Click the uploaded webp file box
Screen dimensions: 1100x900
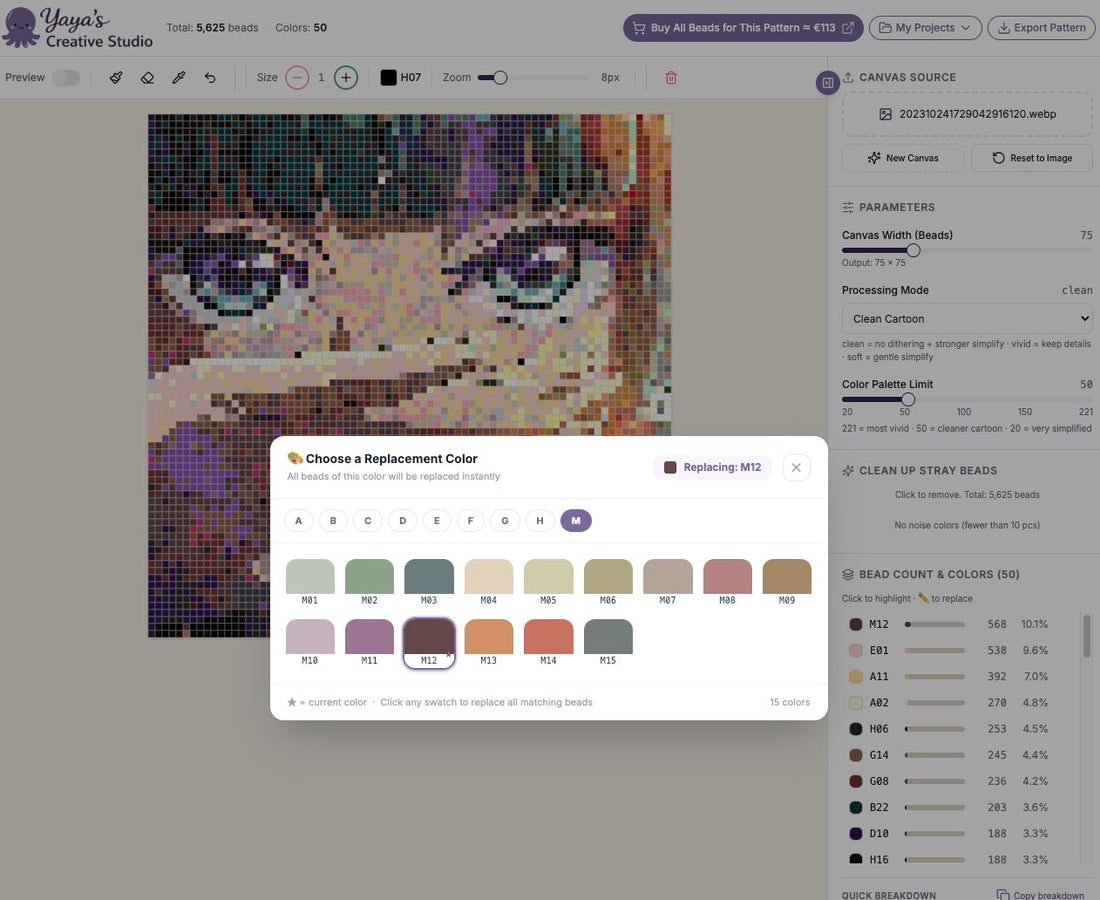(x=967, y=114)
